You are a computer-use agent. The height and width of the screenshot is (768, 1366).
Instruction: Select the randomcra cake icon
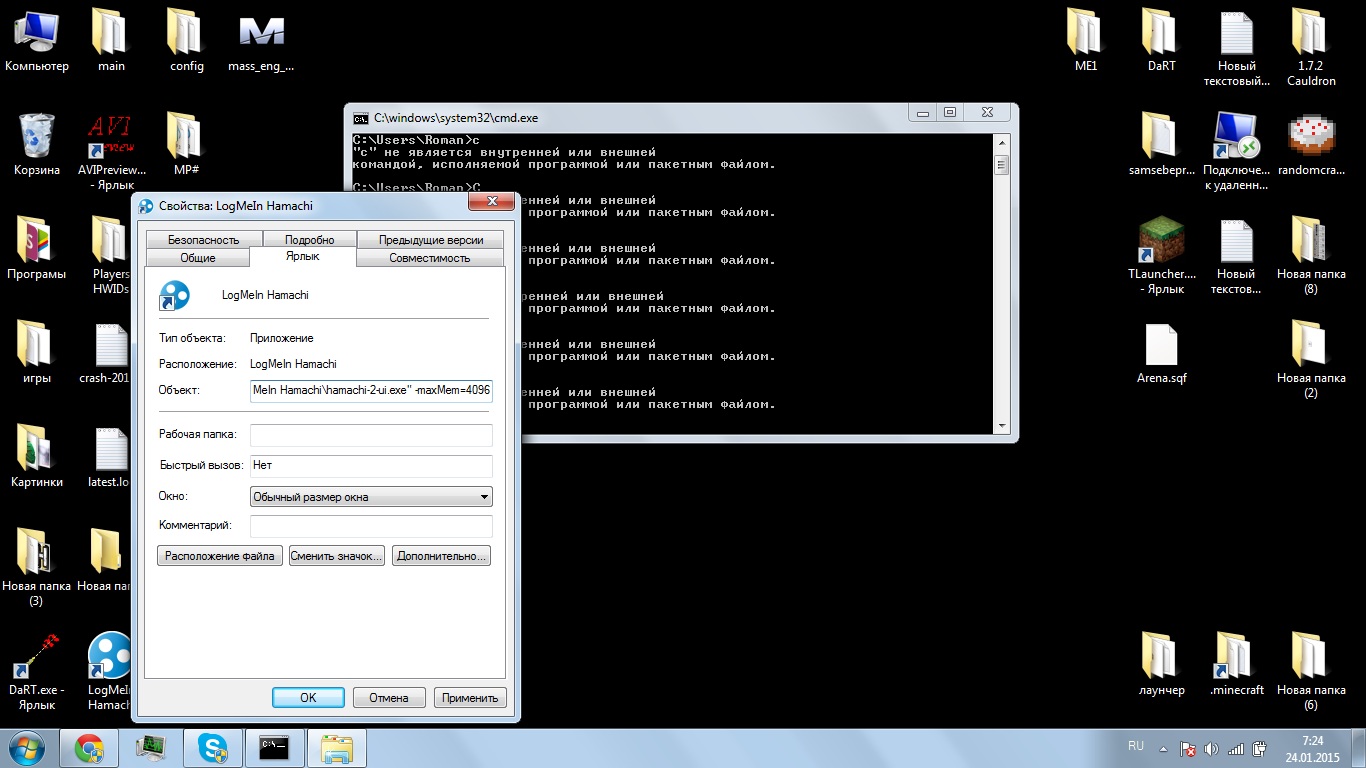tap(1311, 144)
